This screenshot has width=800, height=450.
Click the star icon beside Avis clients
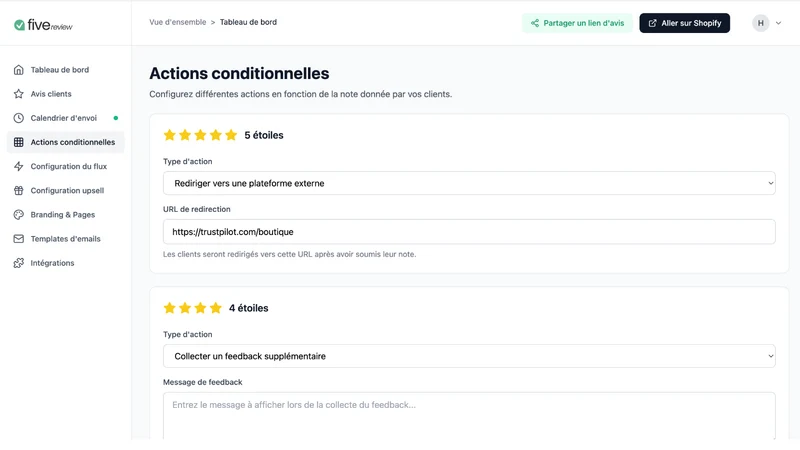pos(18,94)
